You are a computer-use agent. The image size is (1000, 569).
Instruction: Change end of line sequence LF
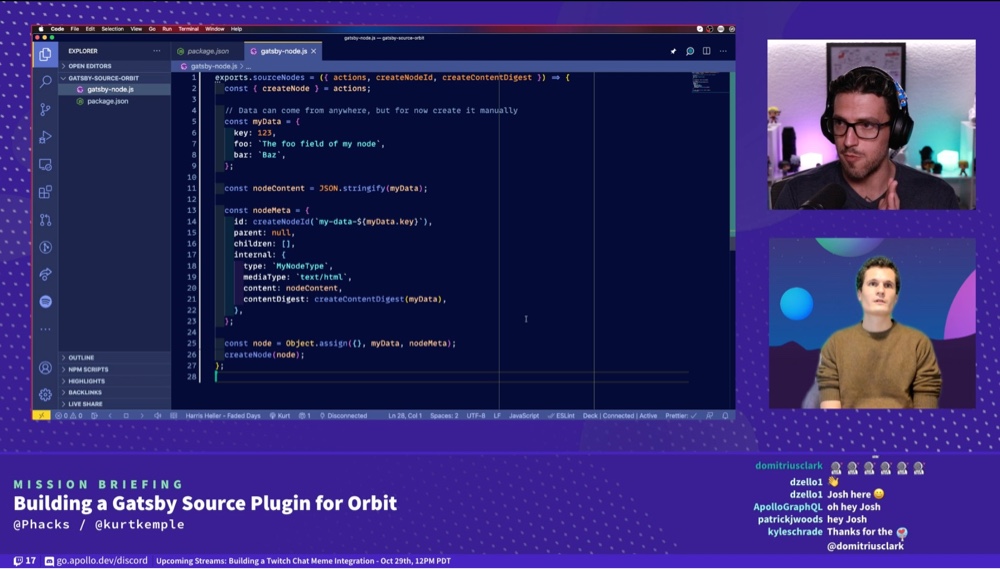click(497, 415)
